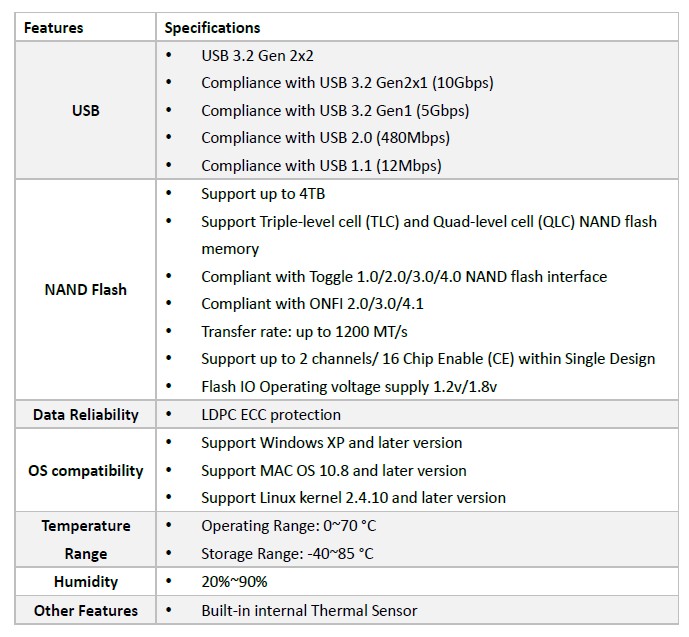Select the ONFI 2.0/3.0/4.1 compliance line

[x=312, y=304]
